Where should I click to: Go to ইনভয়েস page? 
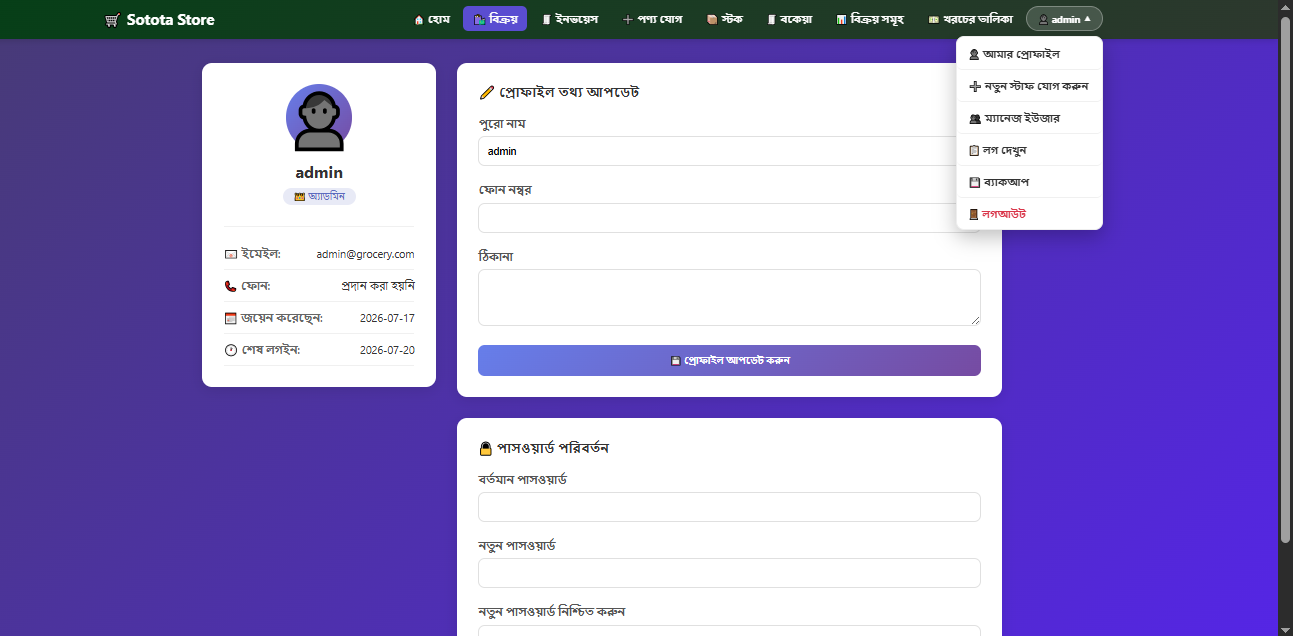(570, 19)
